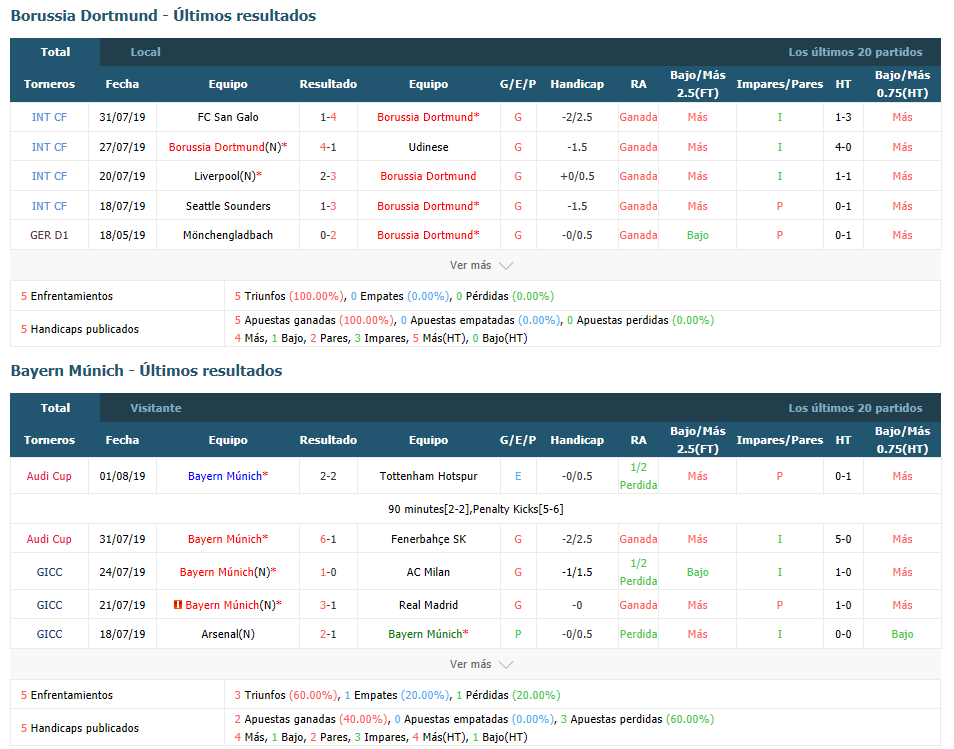Switch to the Visitante tab
This screenshot has width=954, height=749.
[x=156, y=408]
